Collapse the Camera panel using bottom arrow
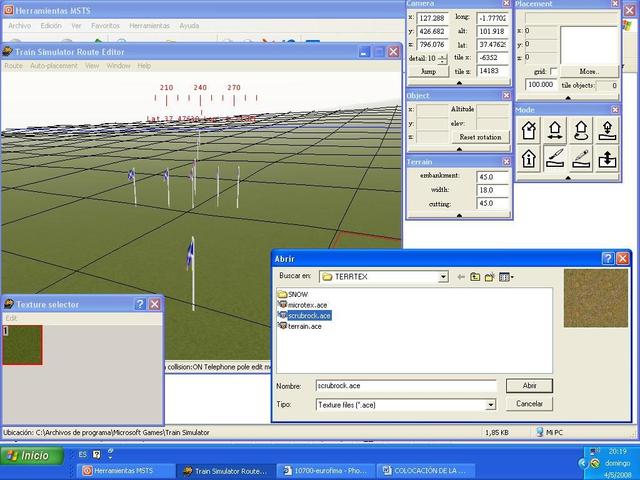This screenshot has width=640, height=480. pyautogui.click(x=459, y=84)
